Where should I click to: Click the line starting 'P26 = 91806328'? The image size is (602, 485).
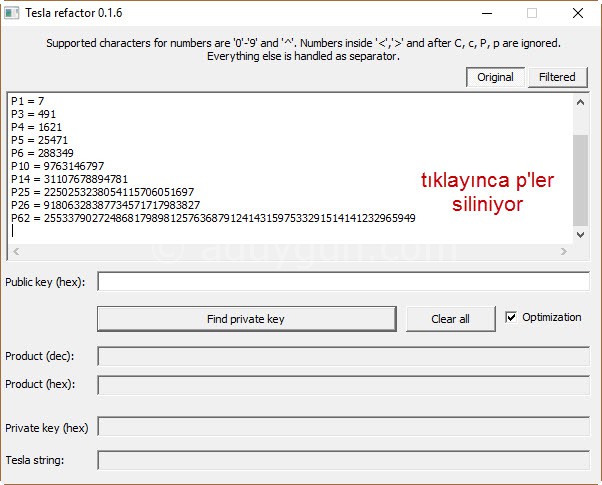[106, 205]
